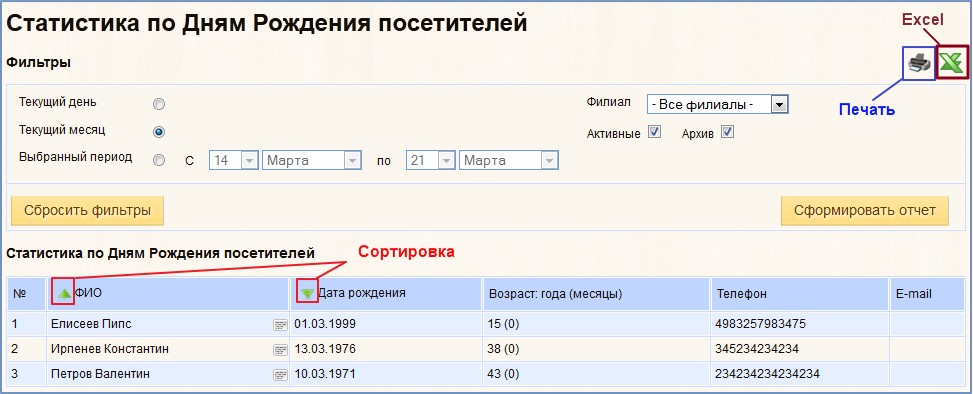Toggle the Активные checkbox
Image resolution: width=973 pixels, height=394 pixels.
point(654,132)
